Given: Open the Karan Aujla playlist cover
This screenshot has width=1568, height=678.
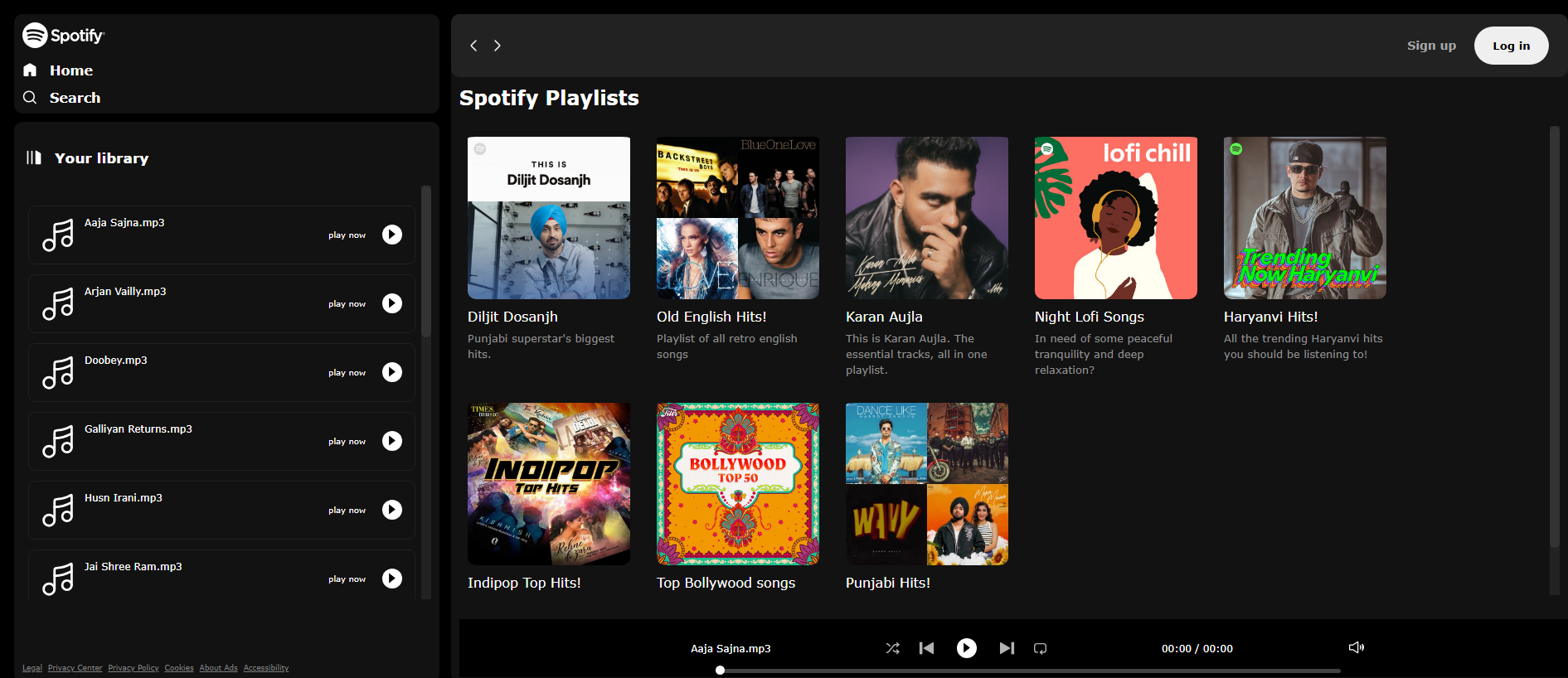Looking at the screenshot, I should [x=927, y=218].
